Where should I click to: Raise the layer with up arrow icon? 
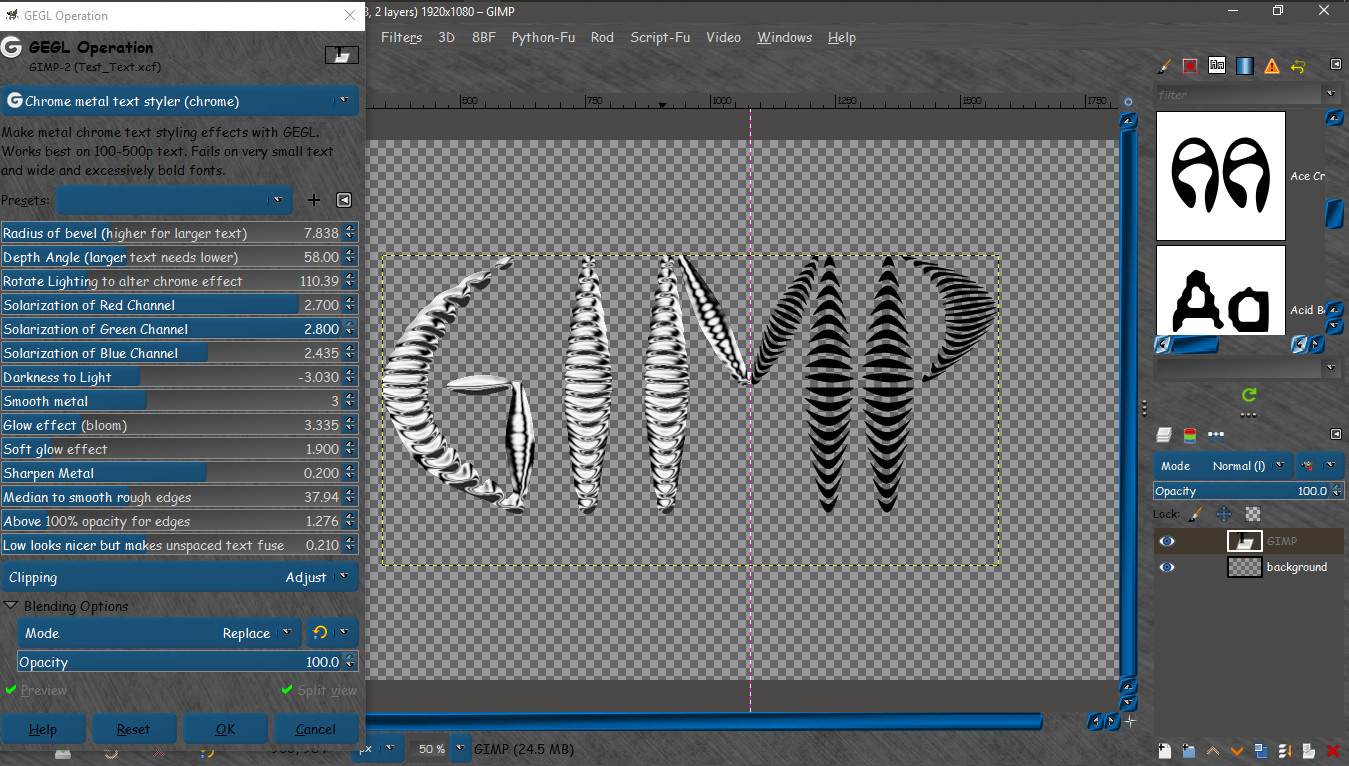coord(1213,750)
